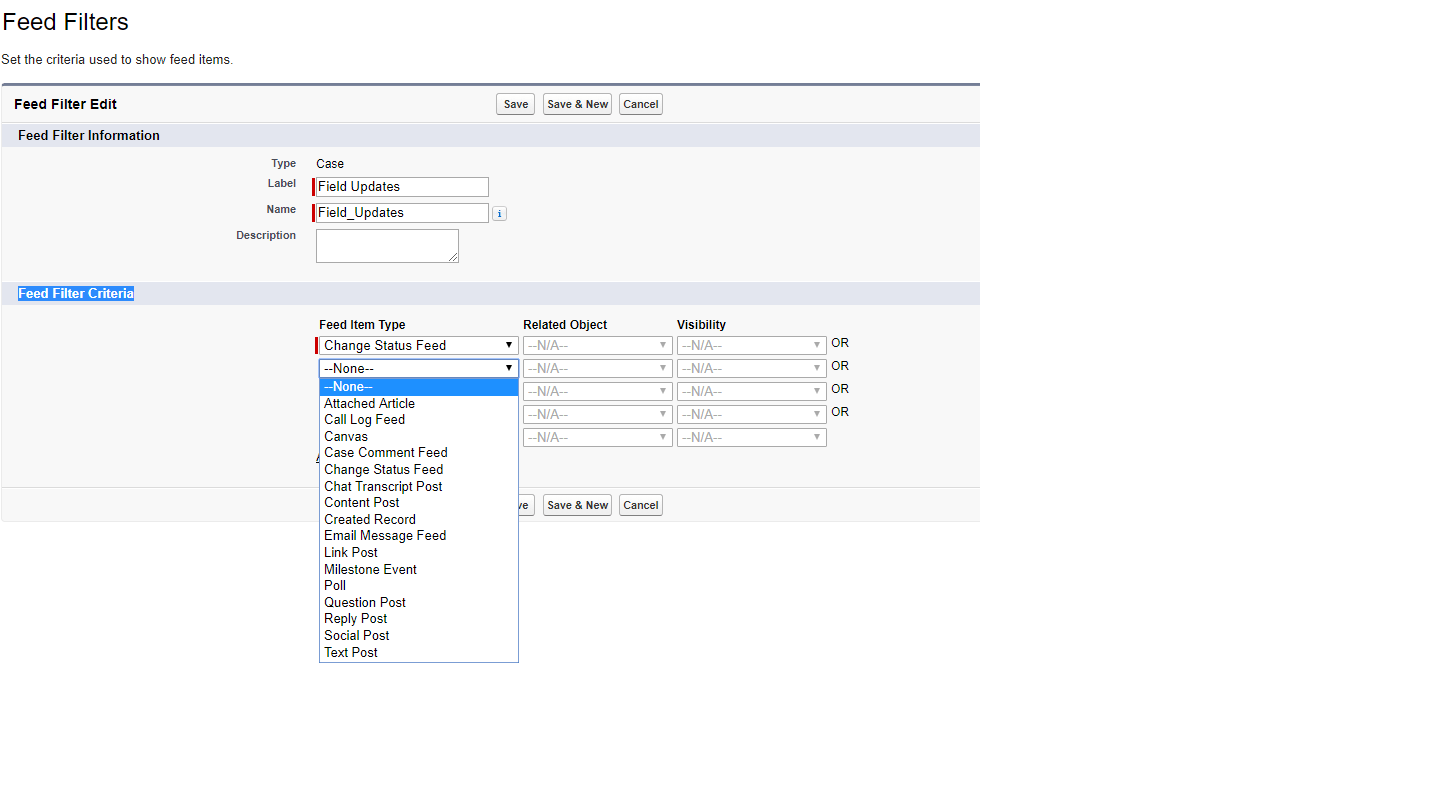This screenshot has width=1440, height=810.
Task: Select Social Post feed item type
Action: [356, 635]
